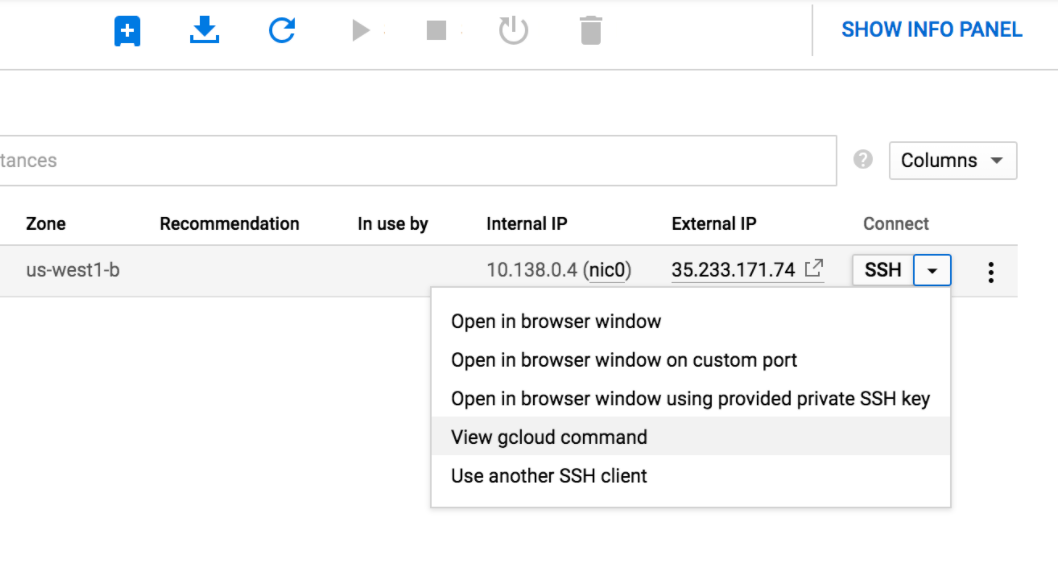Choose browser window using provided private SSH key
Screen dimensions: 1058x562
690,399
